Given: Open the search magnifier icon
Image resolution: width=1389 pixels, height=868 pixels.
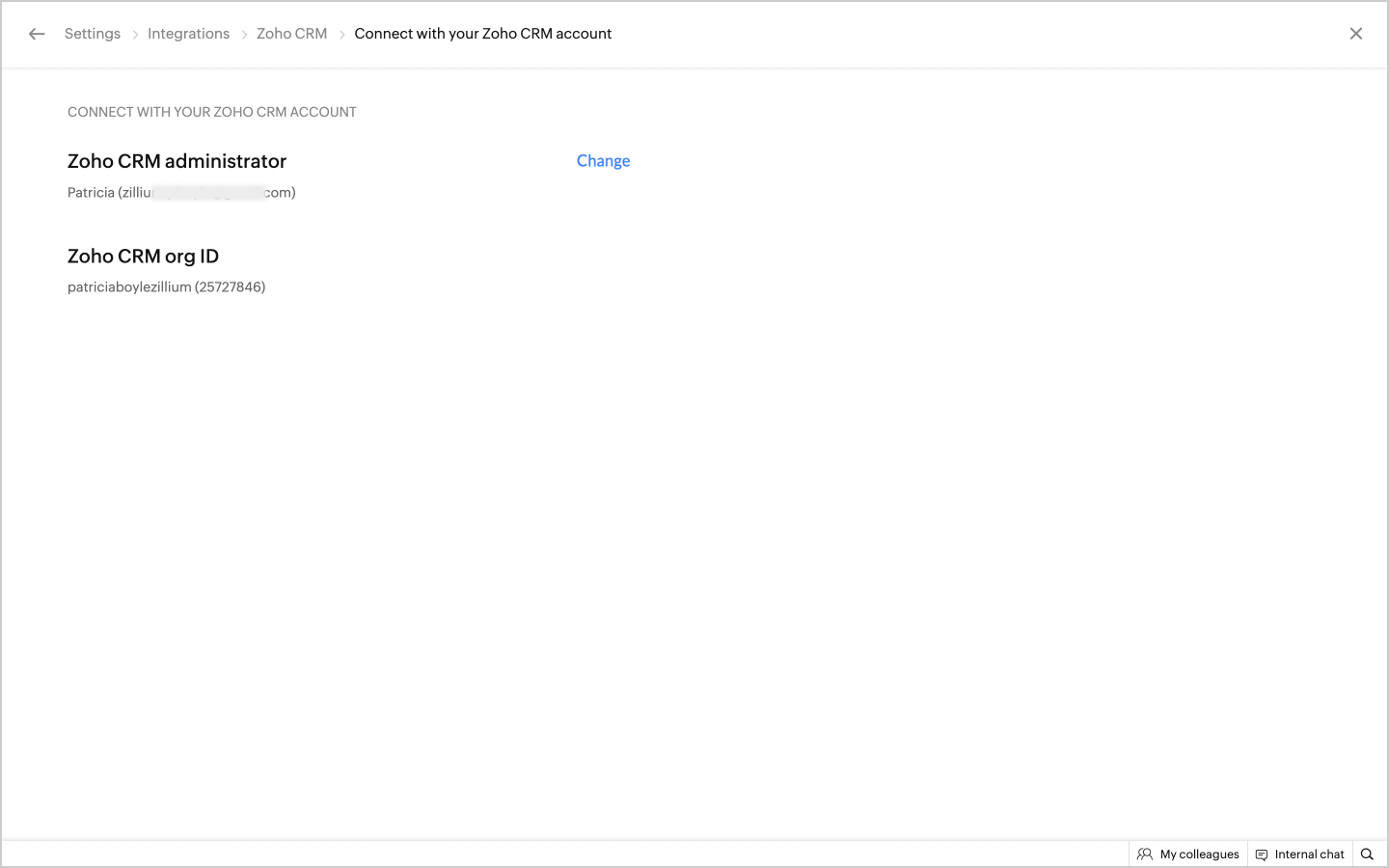Looking at the screenshot, I should tap(1367, 854).
